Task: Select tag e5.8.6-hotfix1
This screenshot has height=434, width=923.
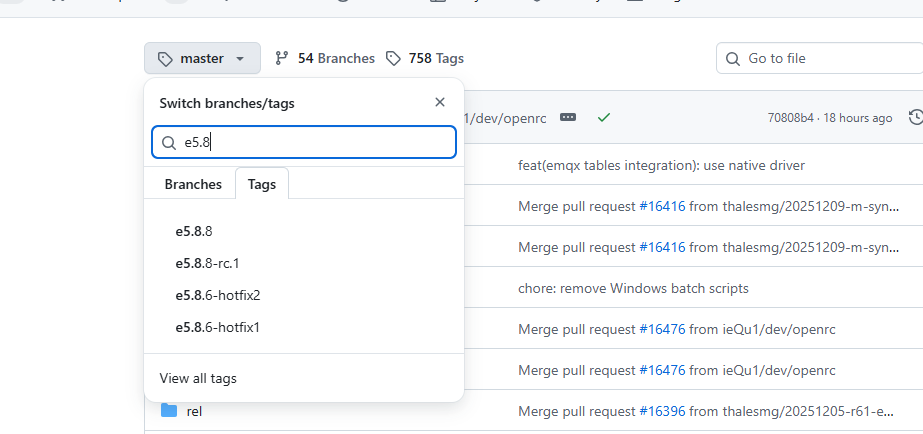Action: (x=217, y=327)
